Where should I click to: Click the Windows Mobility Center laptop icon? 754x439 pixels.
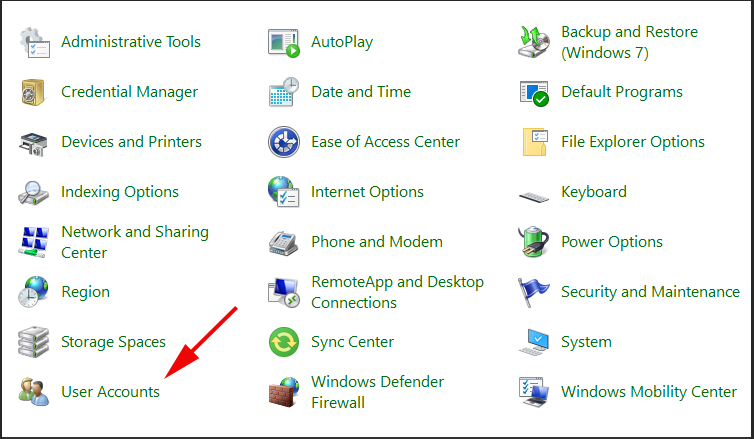(x=534, y=392)
